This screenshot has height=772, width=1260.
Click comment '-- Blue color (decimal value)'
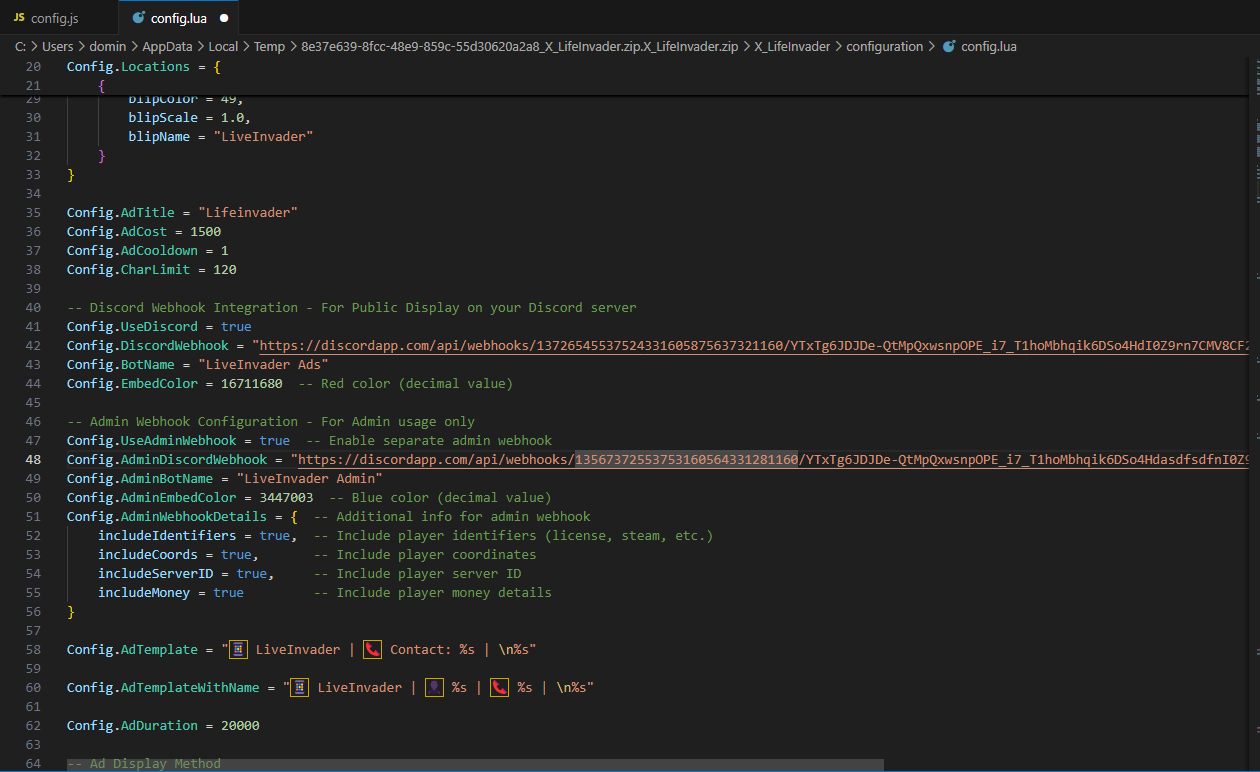tap(440, 498)
